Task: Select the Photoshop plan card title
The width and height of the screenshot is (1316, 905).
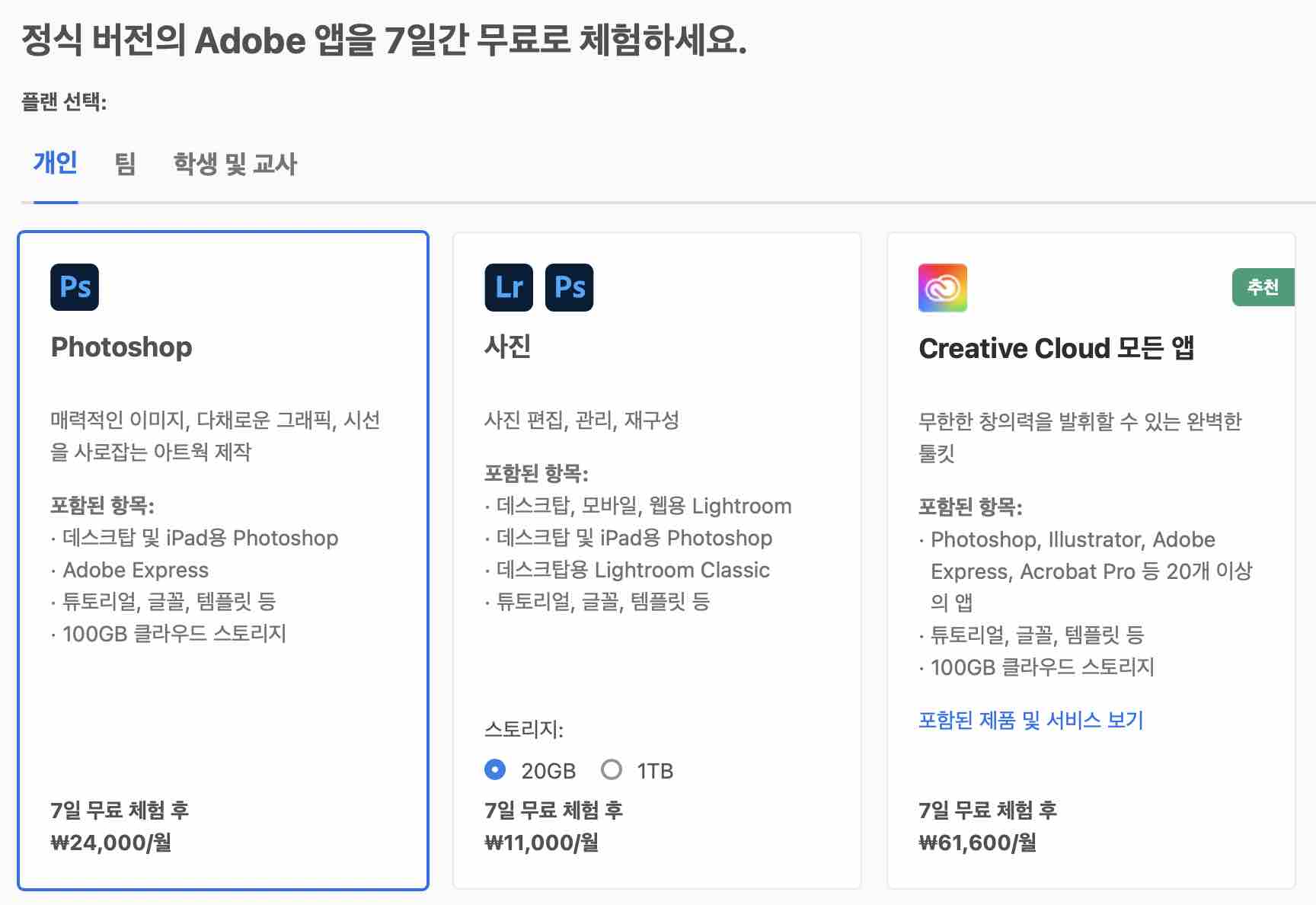Action: [121, 347]
